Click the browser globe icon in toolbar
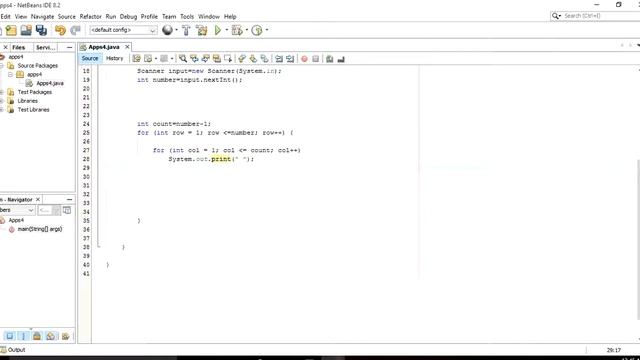640x360 pixels. pos(167,30)
